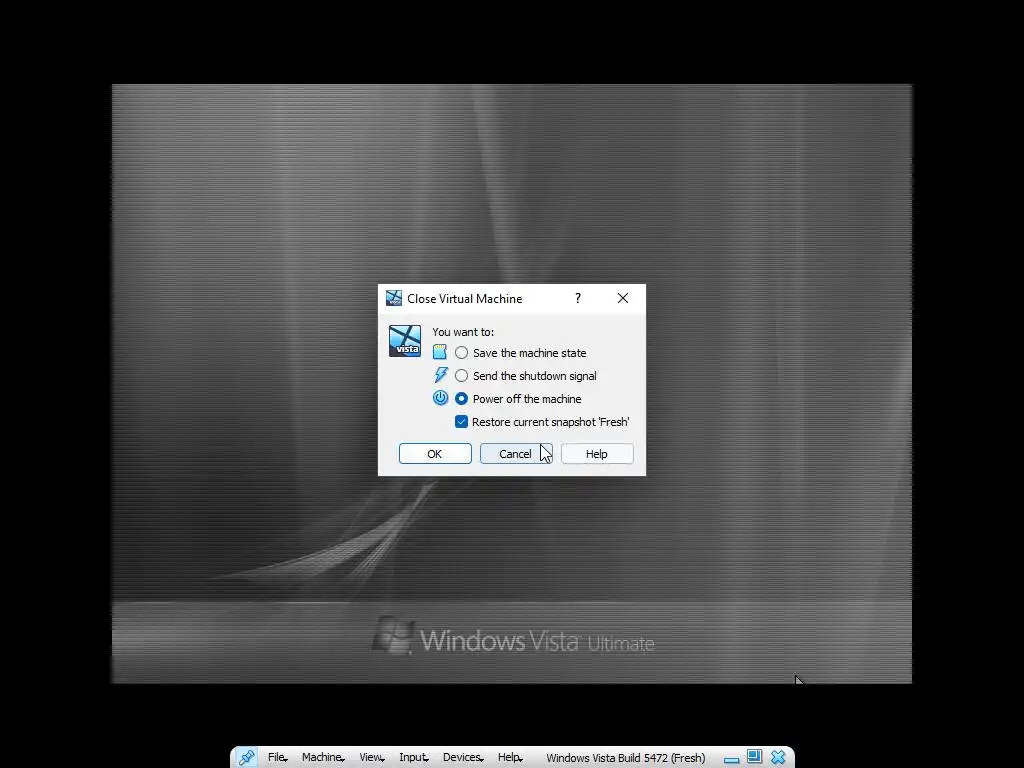The image size is (1024, 768).
Task: Uncheck Restore current snapshot 'Fresh' checkbox
Action: 462,422
